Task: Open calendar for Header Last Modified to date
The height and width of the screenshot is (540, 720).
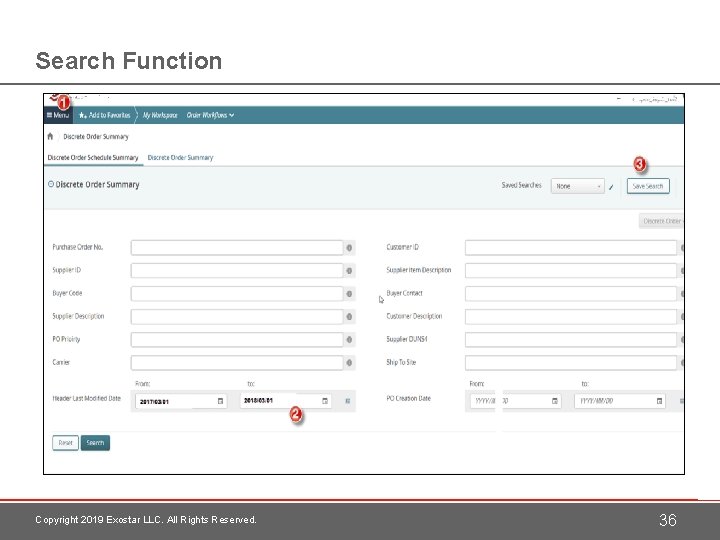Action: [x=325, y=401]
